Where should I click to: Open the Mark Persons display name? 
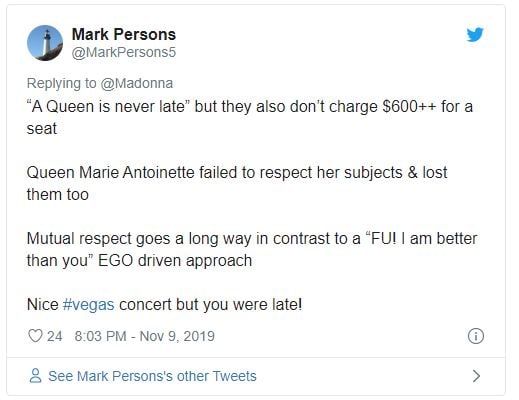point(124,34)
